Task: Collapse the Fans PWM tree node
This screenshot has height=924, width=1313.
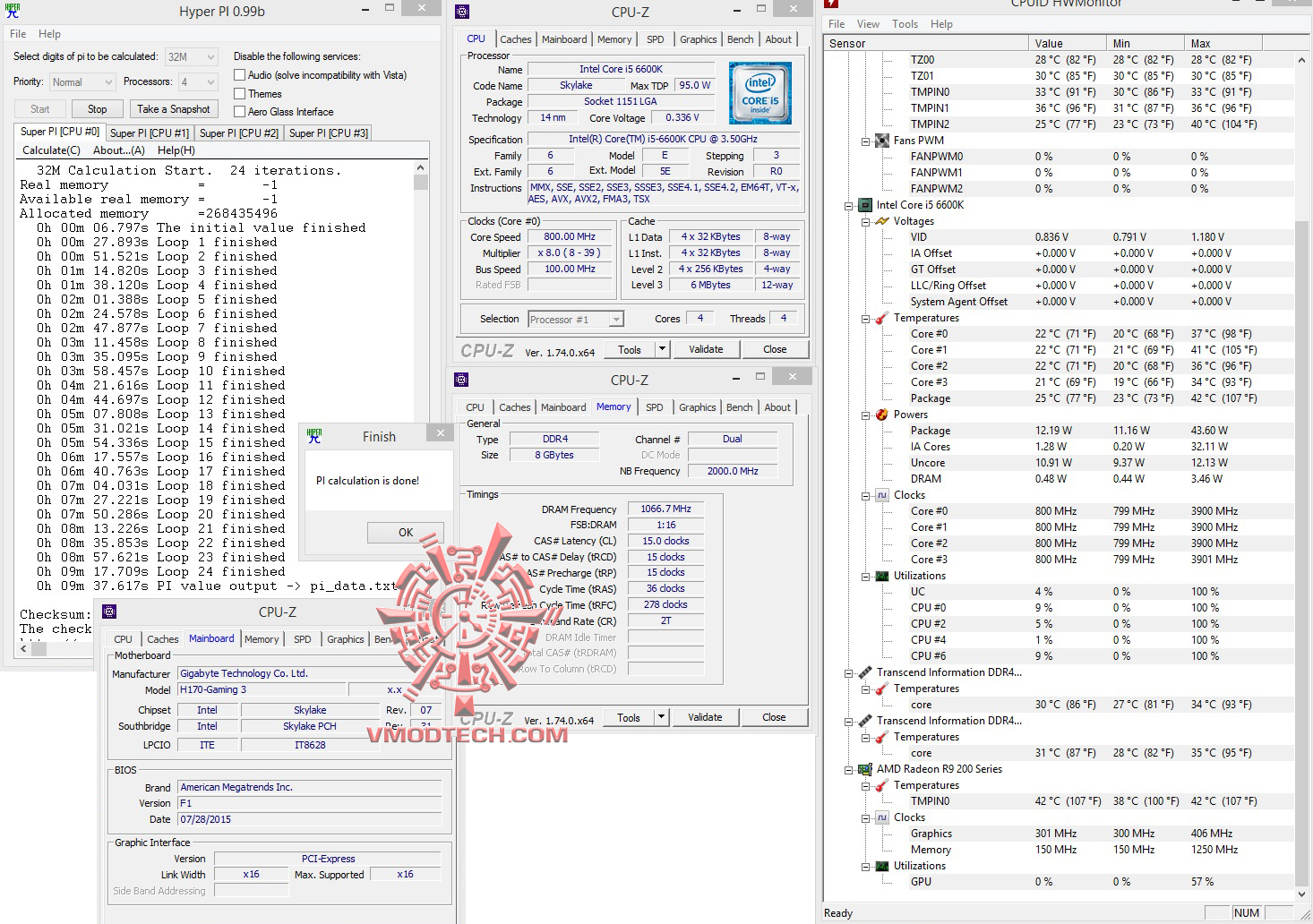Action: point(865,141)
